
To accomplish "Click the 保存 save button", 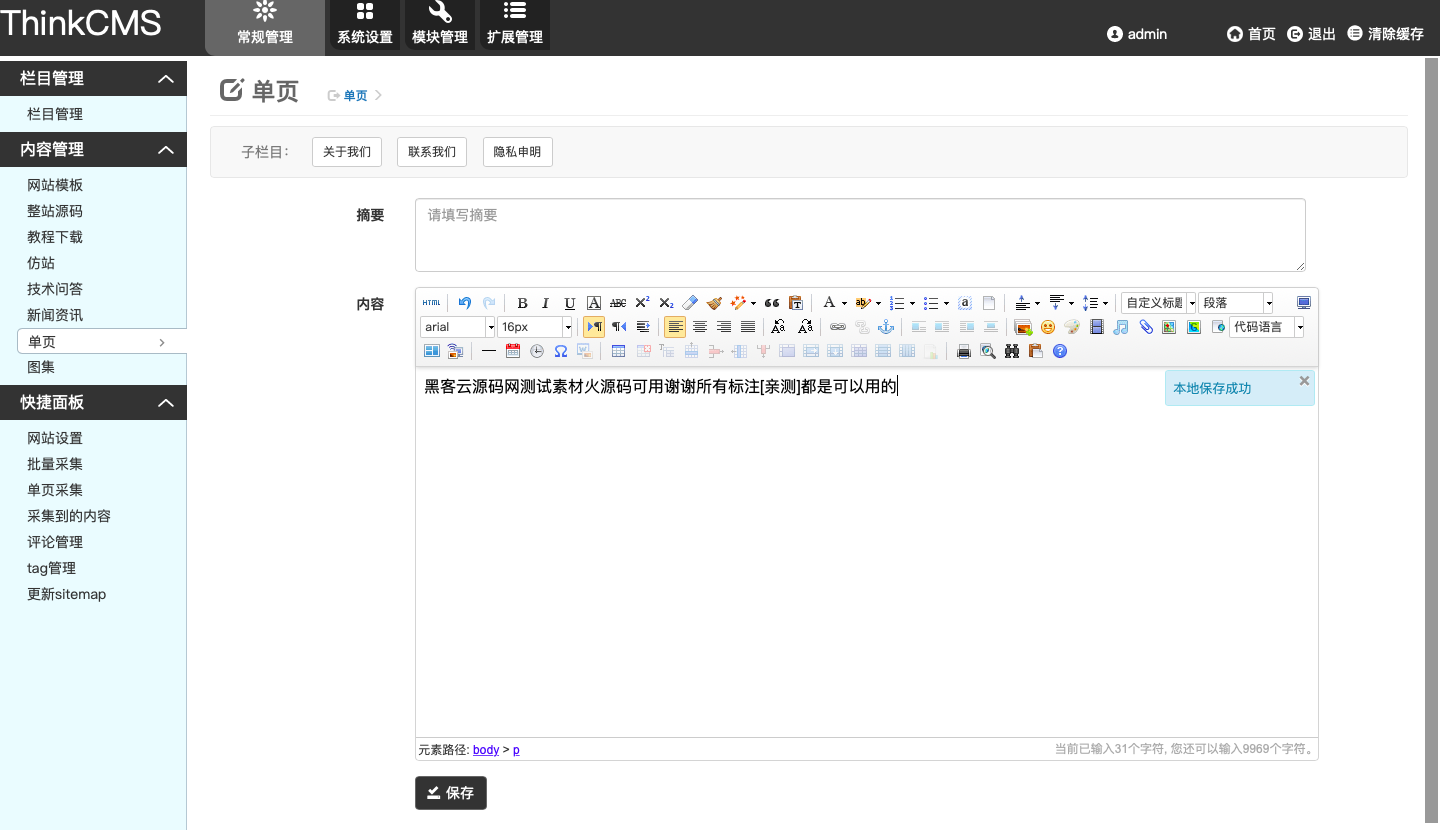I will click(x=451, y=793).
